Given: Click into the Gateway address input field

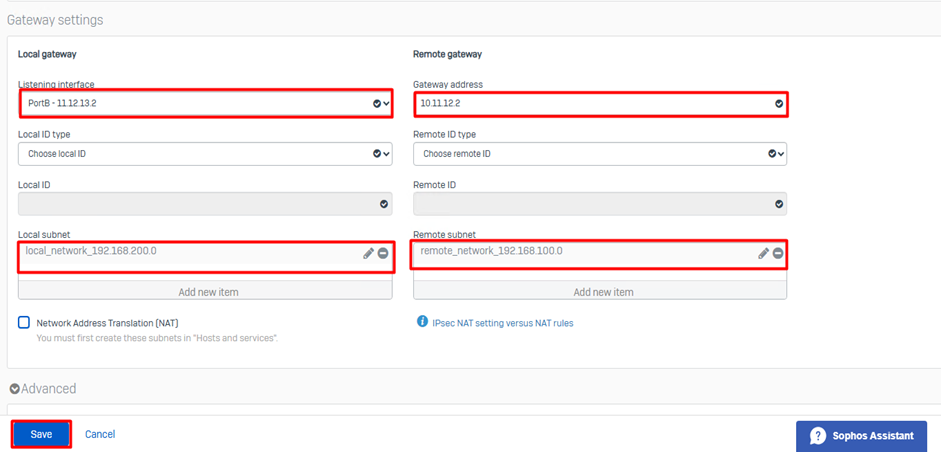Looking at the screenshot, I should tap(590, 103).
